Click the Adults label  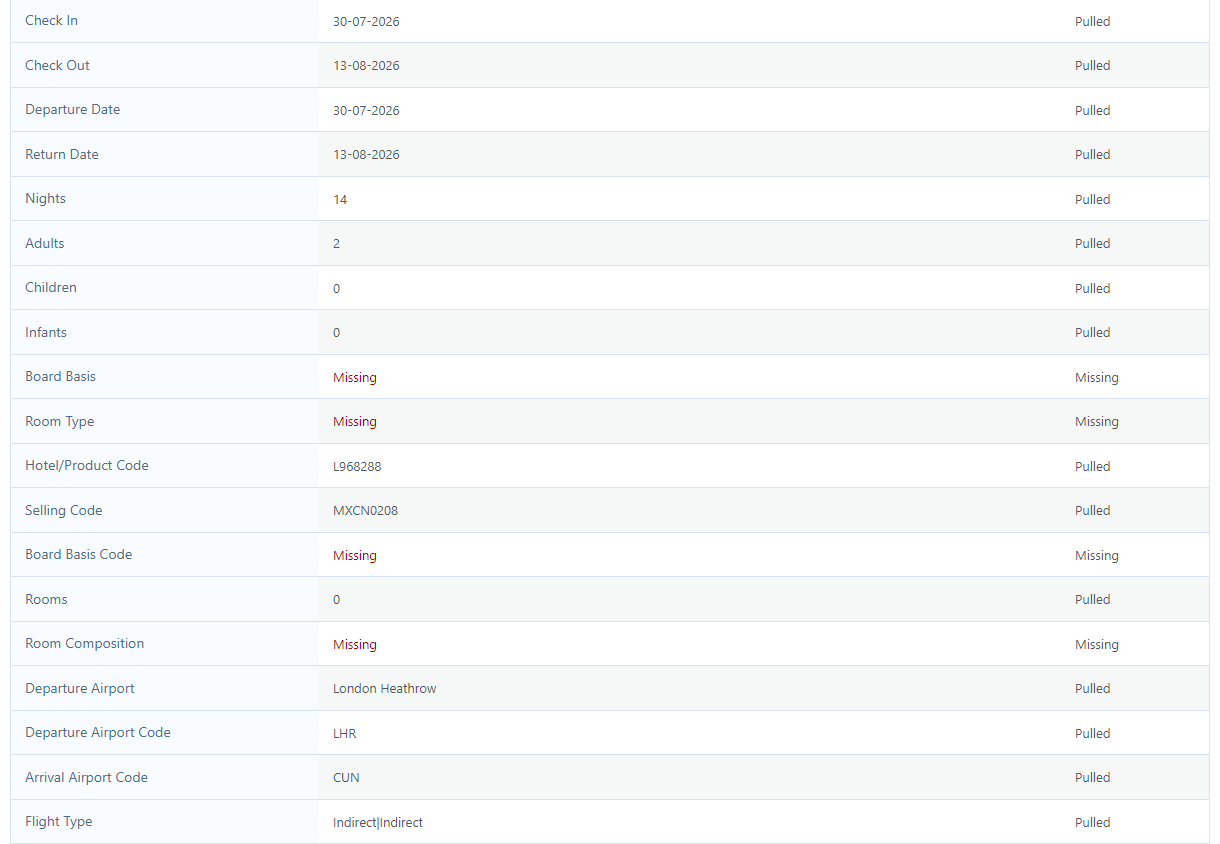[44, 244]
